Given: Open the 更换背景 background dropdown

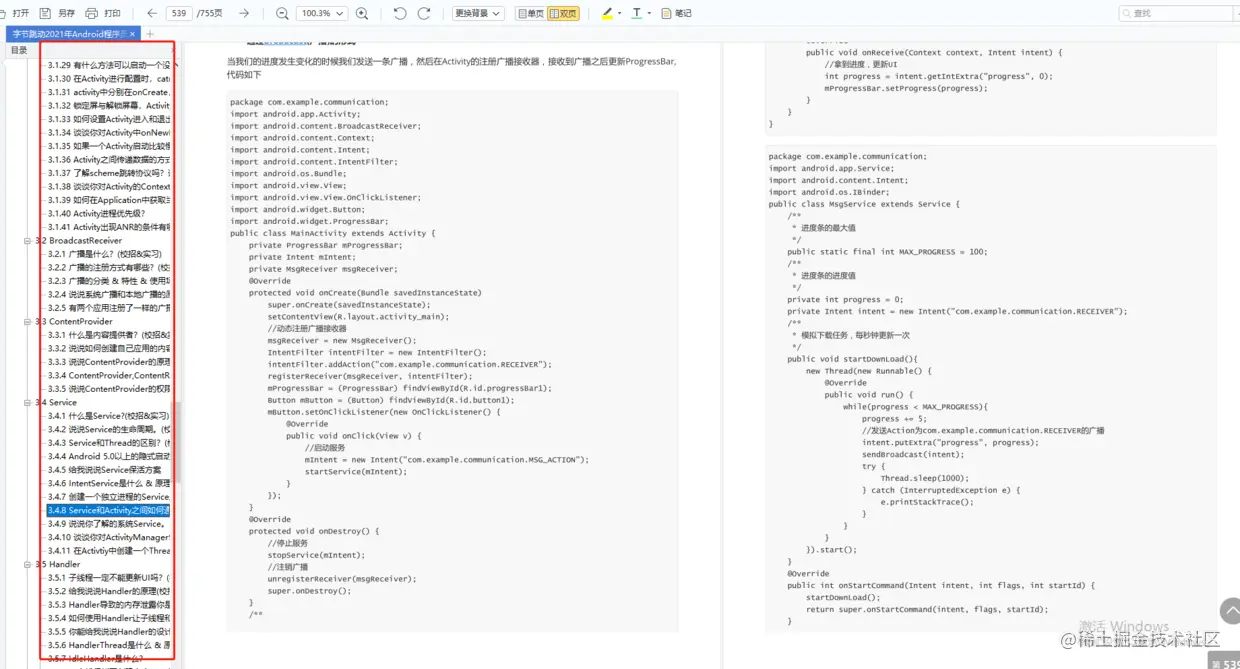Looking at the screenshot, I should pos(477,13).
